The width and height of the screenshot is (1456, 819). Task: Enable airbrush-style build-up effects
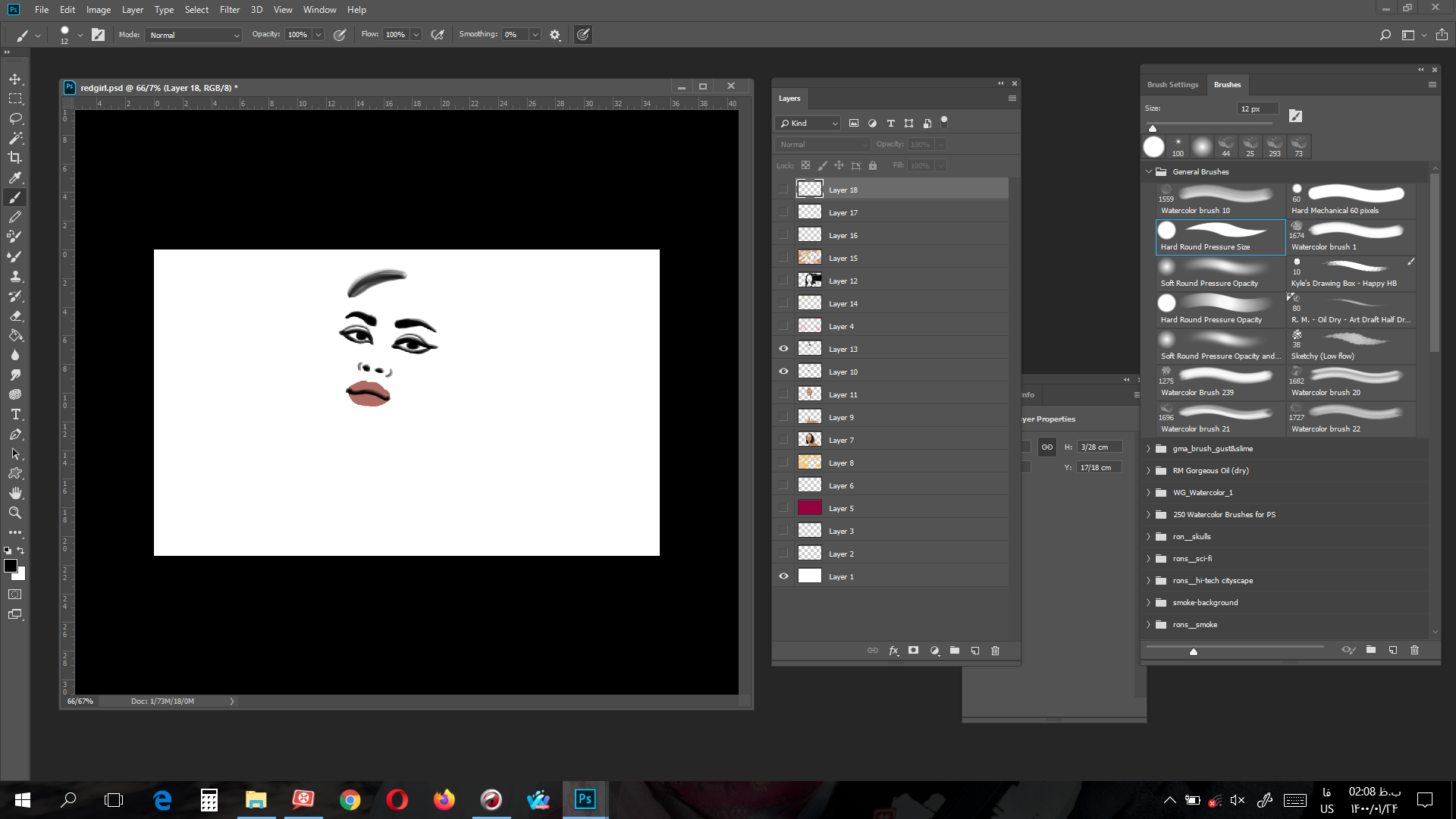tap(438, 35)
